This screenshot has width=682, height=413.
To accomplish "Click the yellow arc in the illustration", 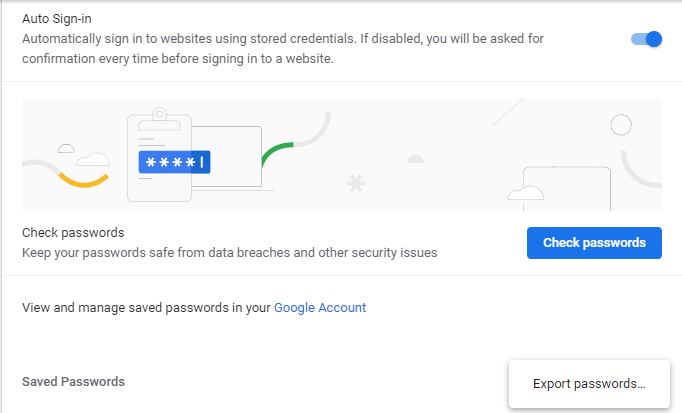I will click(81, 179).
